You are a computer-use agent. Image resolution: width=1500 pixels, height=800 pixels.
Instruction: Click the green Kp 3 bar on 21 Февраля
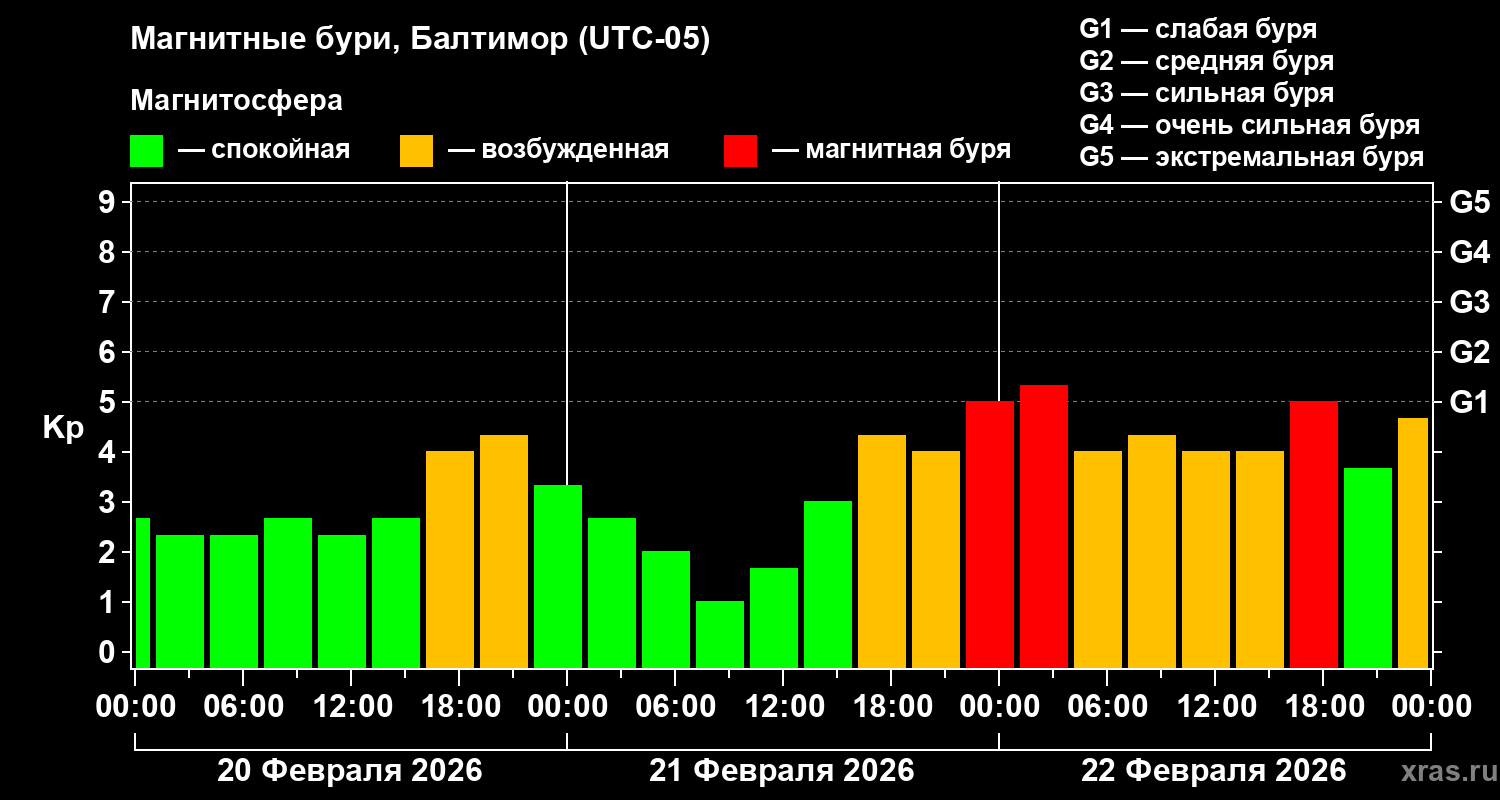pyautogui.click(x=828, y=584)
